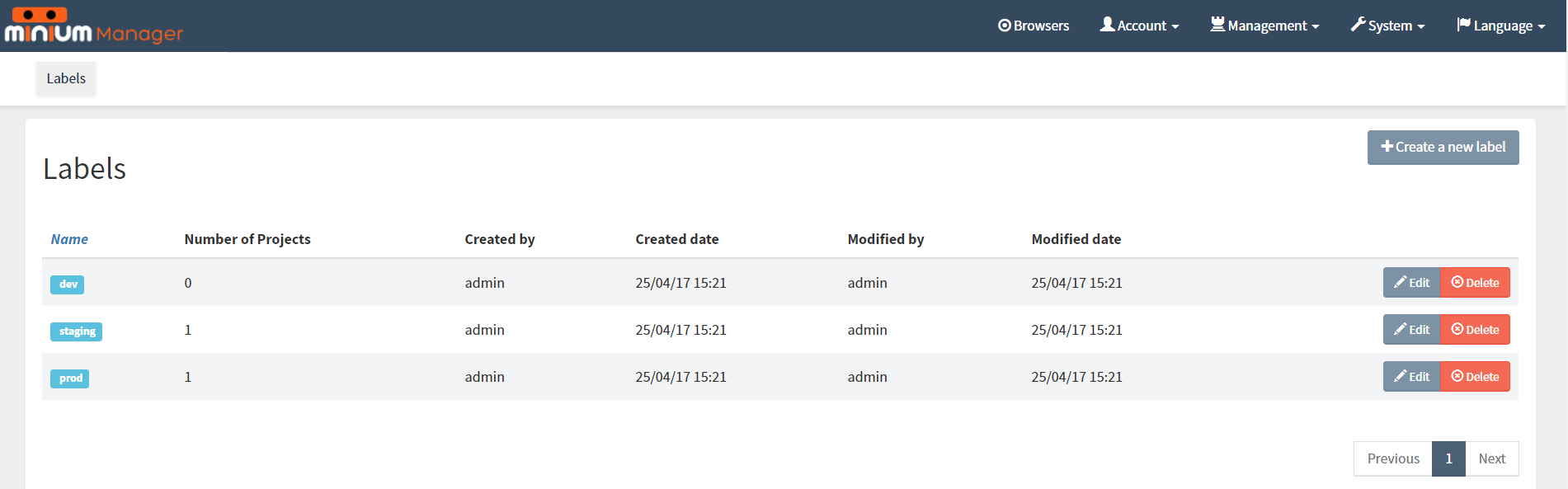1568x489 pixels.
Task: Open the Management menu
Action: [x=1265, y=26]
